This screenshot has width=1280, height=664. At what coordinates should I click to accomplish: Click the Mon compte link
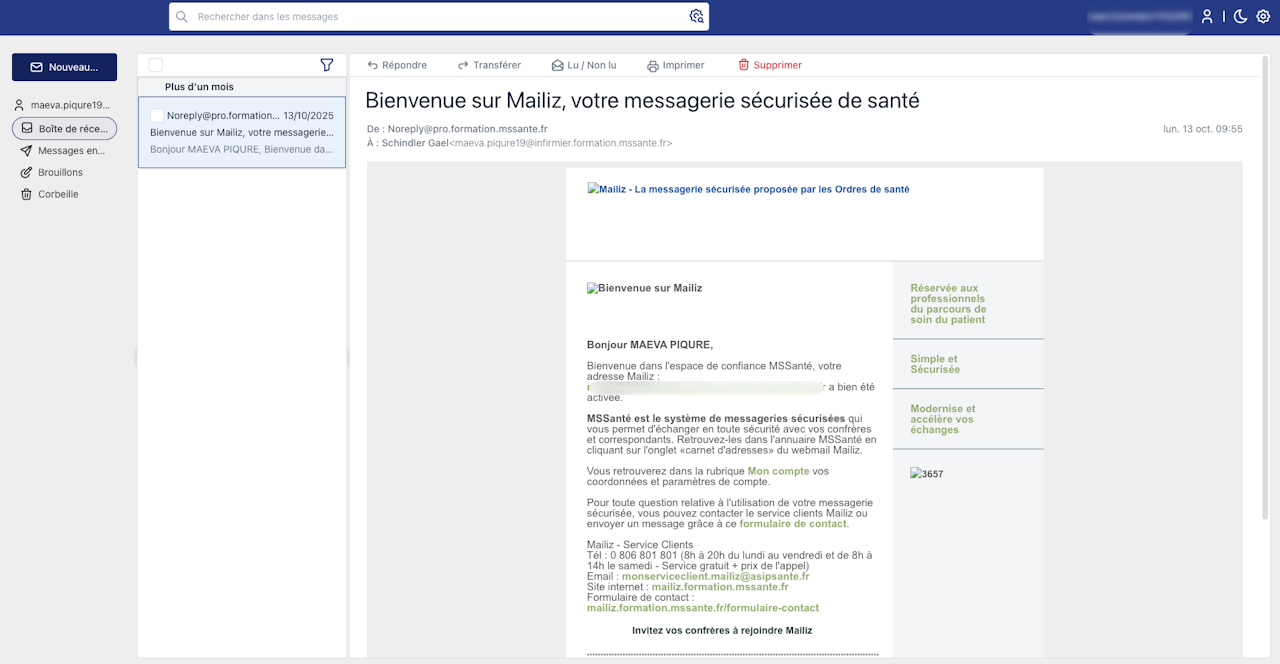[x=779, y=471]
